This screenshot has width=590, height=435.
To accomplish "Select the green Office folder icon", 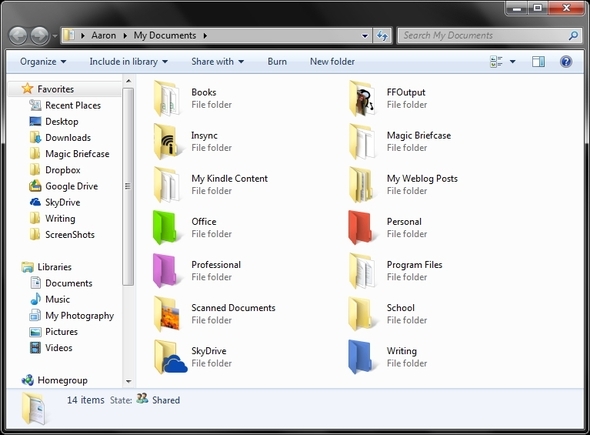I will 165,228.
